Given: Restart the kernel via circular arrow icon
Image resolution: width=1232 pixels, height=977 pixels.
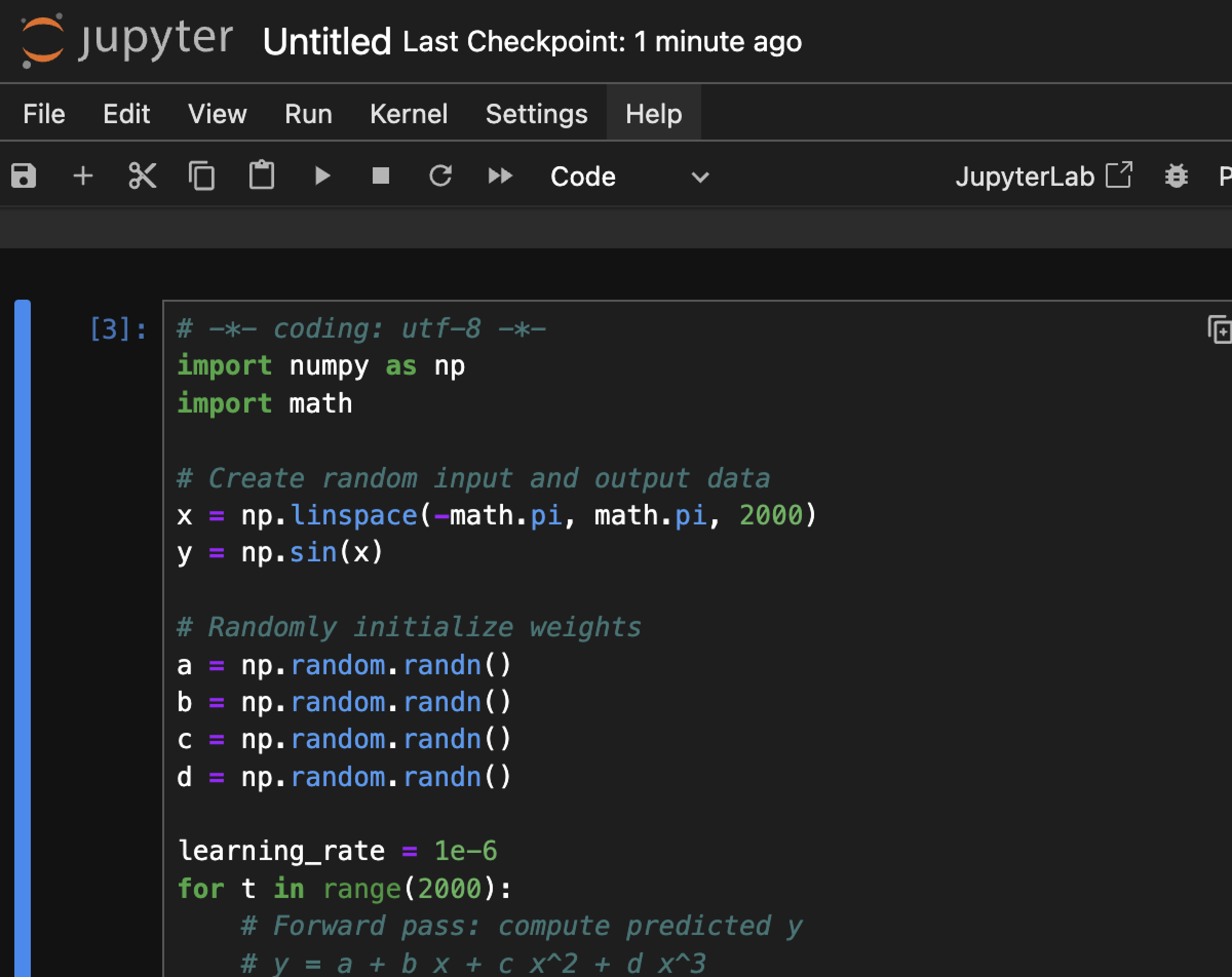Looking at the screenshot, I should [x=440, y=176].
